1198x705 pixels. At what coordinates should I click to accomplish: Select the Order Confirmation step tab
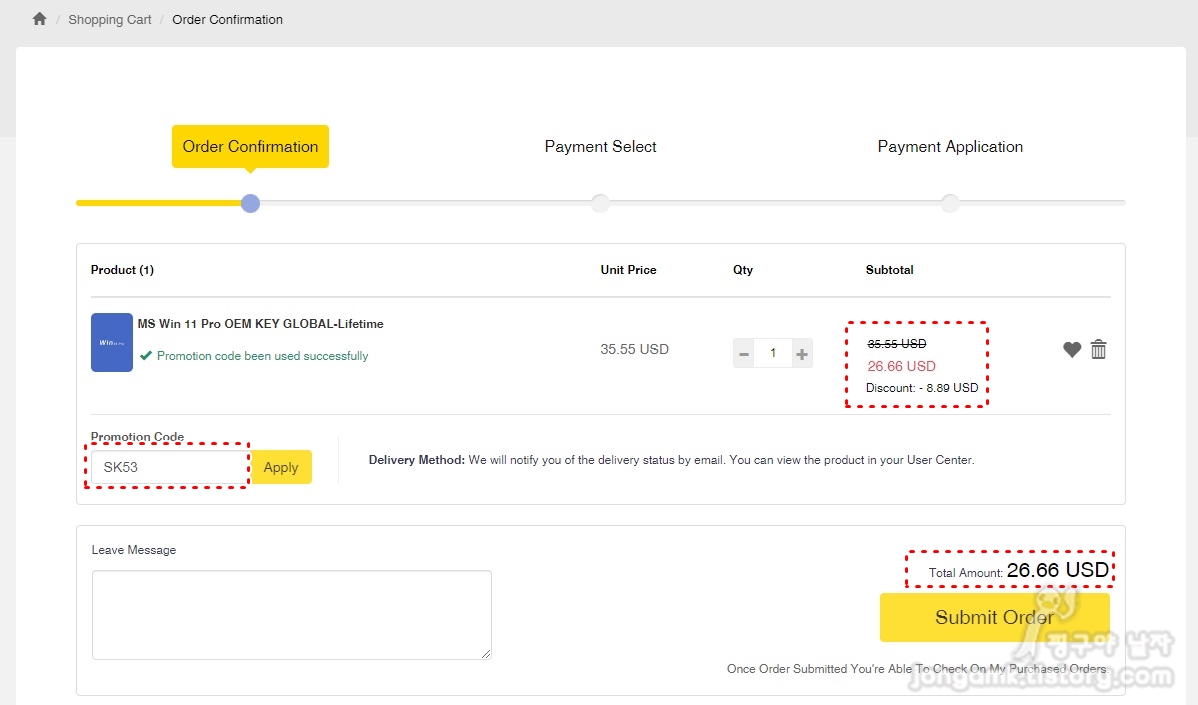[x=251, y=147]
